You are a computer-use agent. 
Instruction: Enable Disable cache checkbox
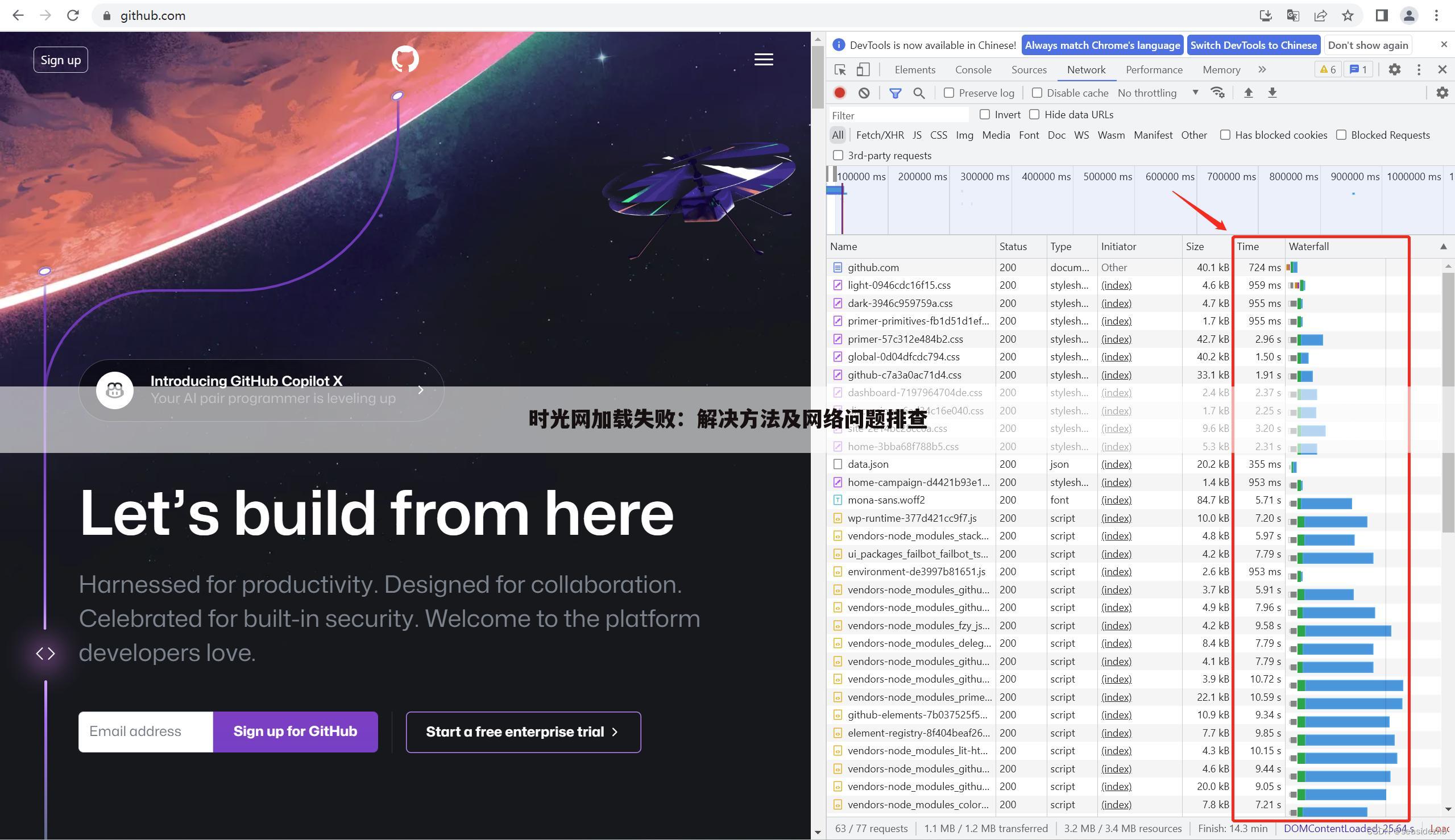[x=1037, y=93]
